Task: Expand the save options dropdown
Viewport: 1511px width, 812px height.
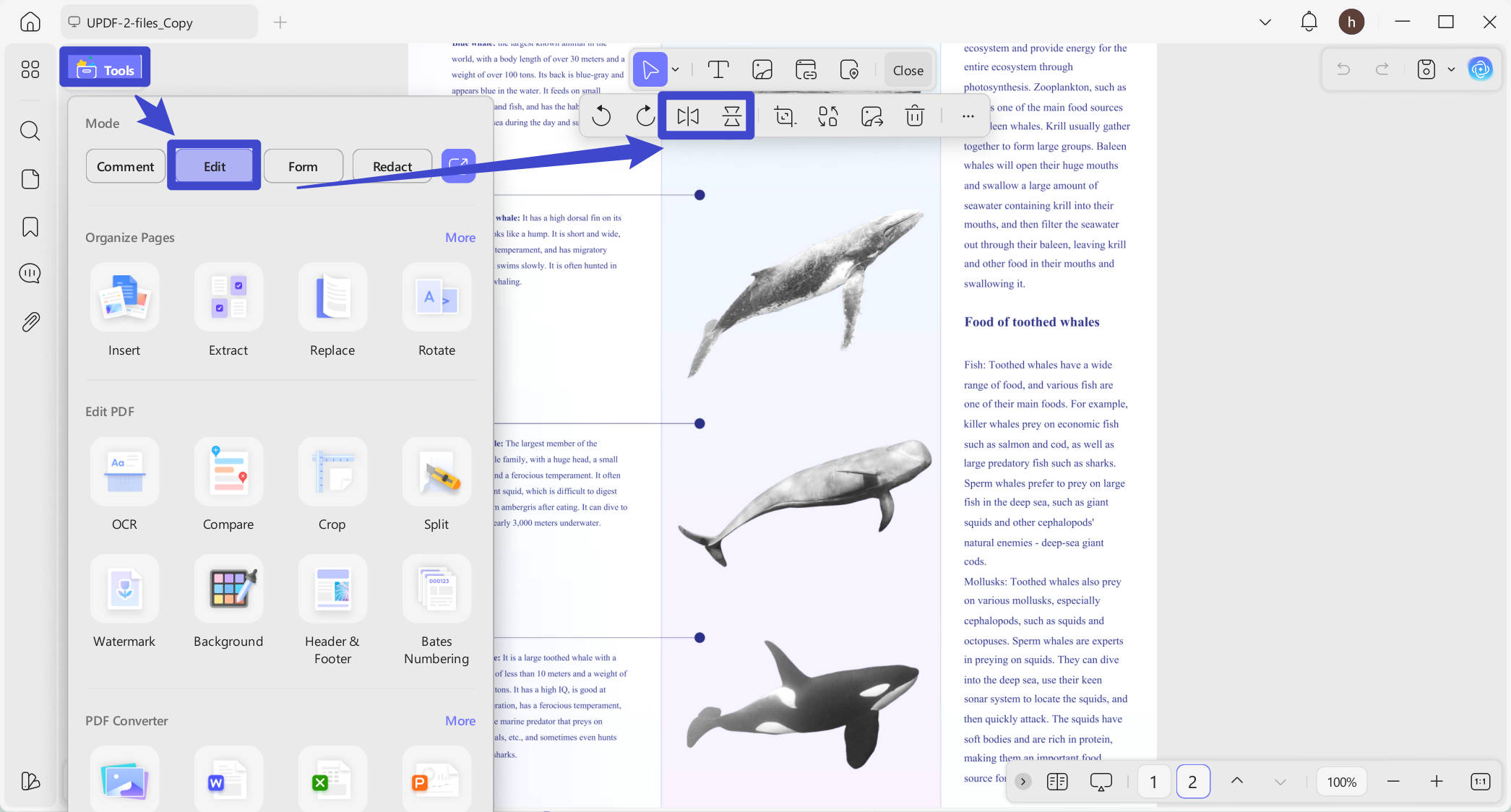Action: 1451,69
